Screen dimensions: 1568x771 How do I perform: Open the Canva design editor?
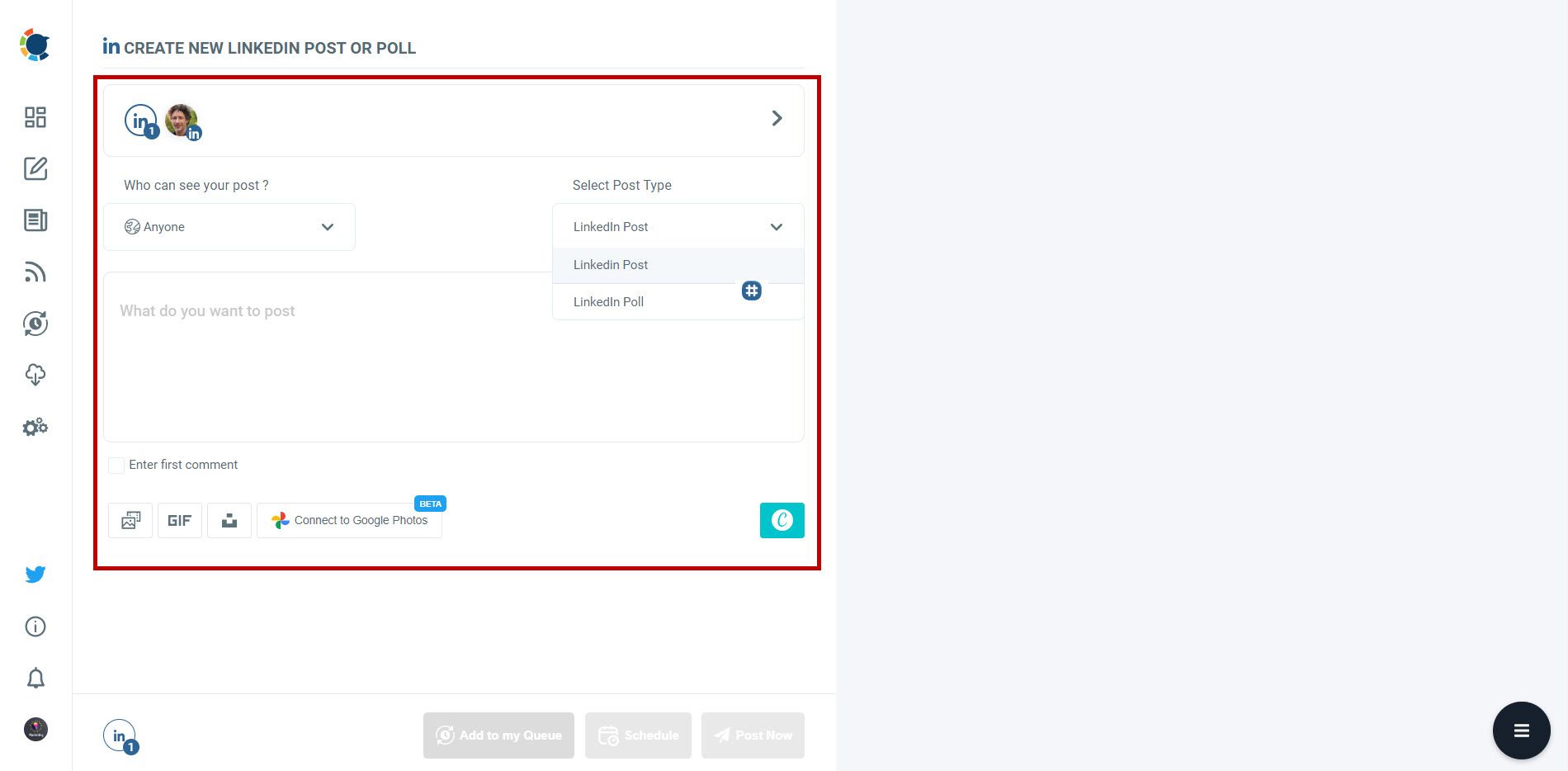[x=782, y=520]
